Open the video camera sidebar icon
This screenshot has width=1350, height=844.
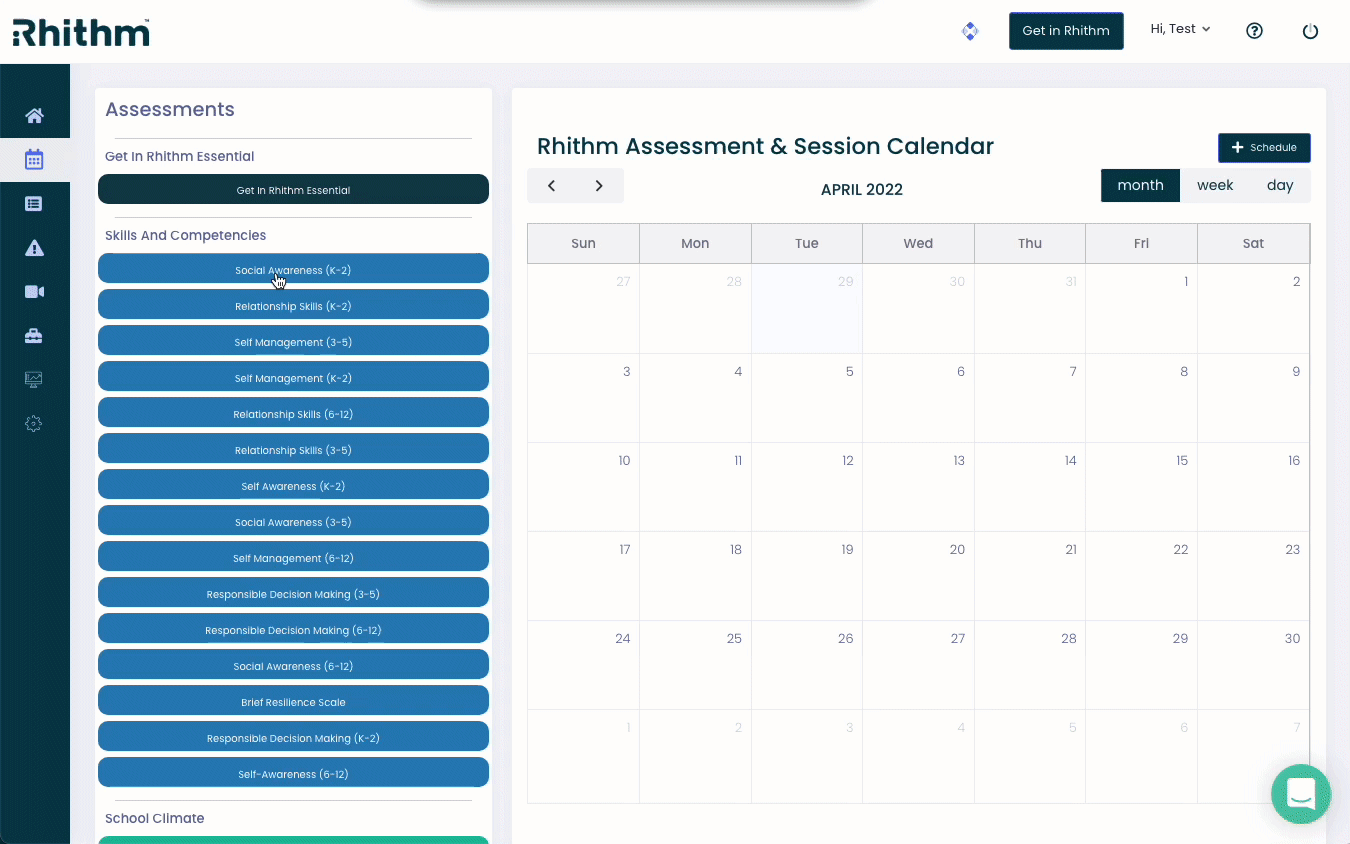[x=34, y=292]
